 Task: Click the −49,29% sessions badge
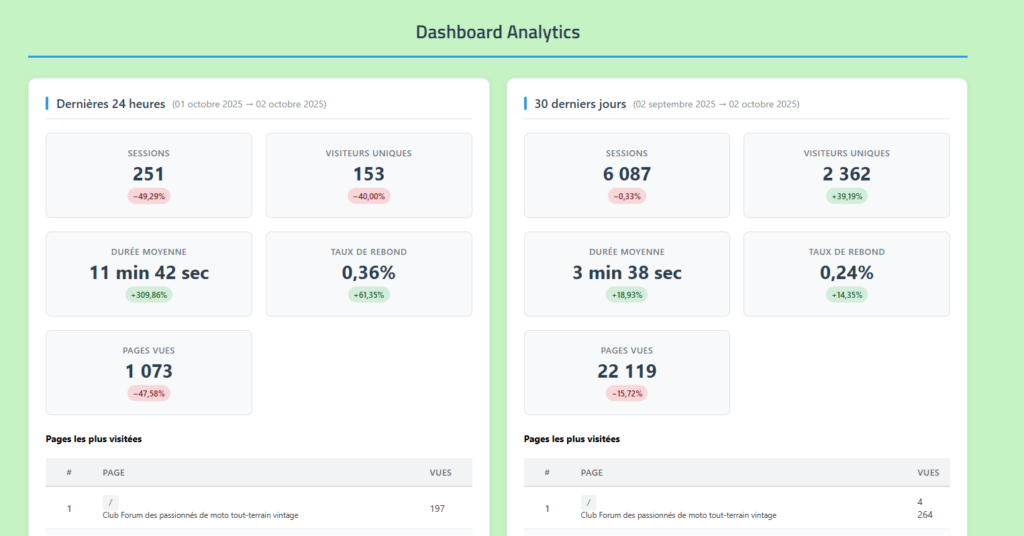click(x=149, y=196)
